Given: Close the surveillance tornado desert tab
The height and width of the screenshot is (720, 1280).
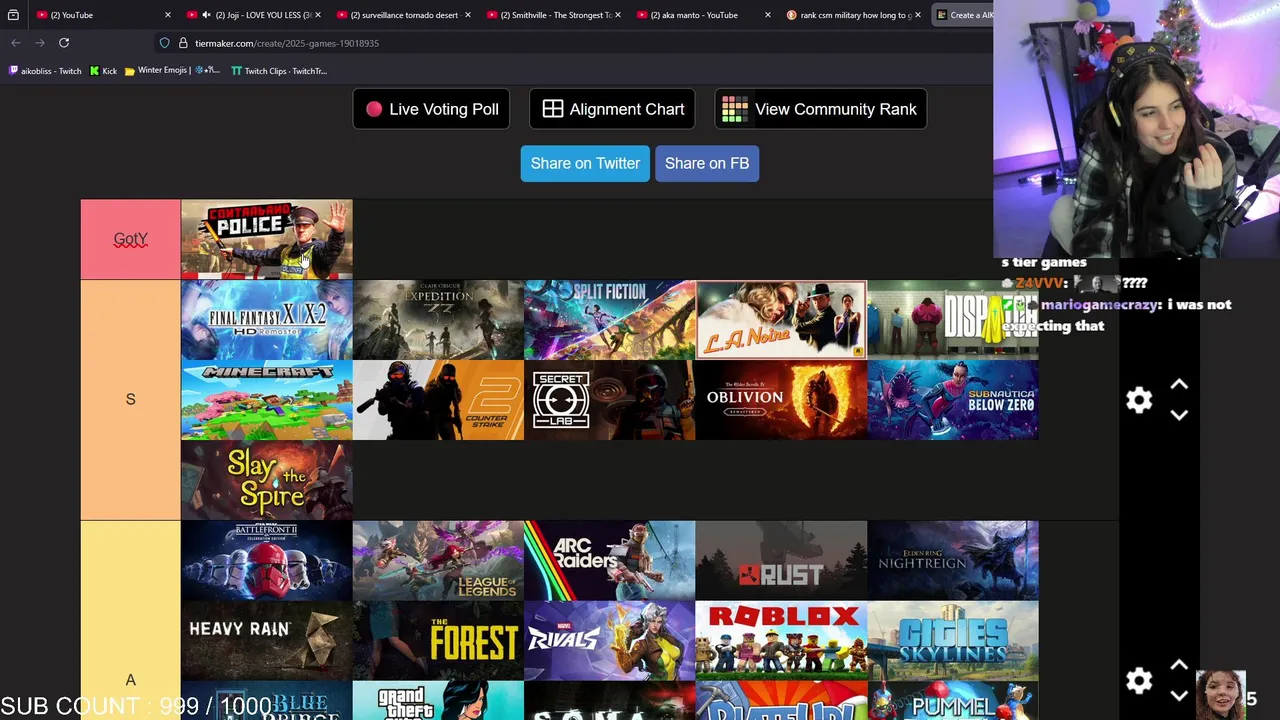Looking at the screenshot, I should click(468, 15).
